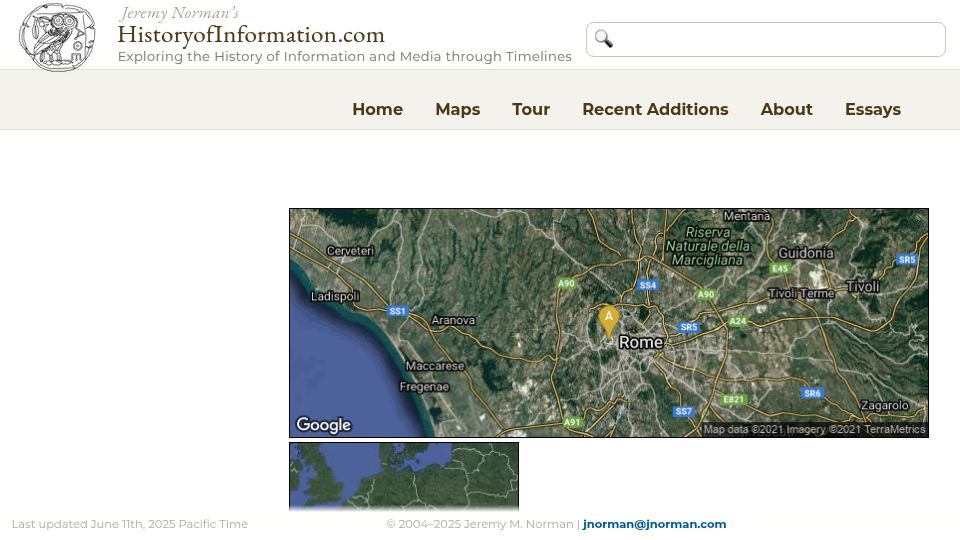Screen dimensions: 960x540
Task: Click the Tivoli label on the map
Action: (x=863, y=287)
